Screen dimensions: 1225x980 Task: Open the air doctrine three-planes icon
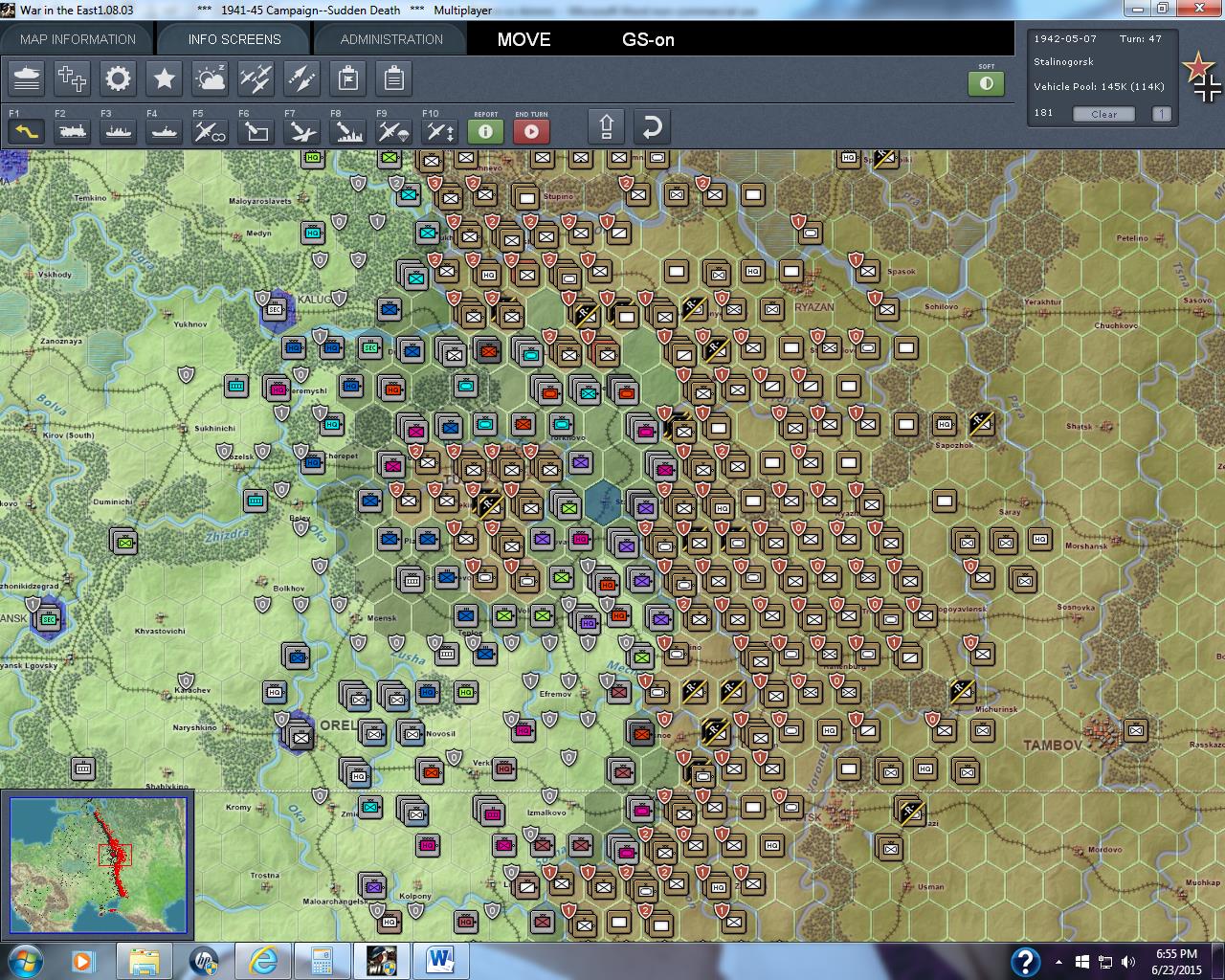click(x=256, y=78)
